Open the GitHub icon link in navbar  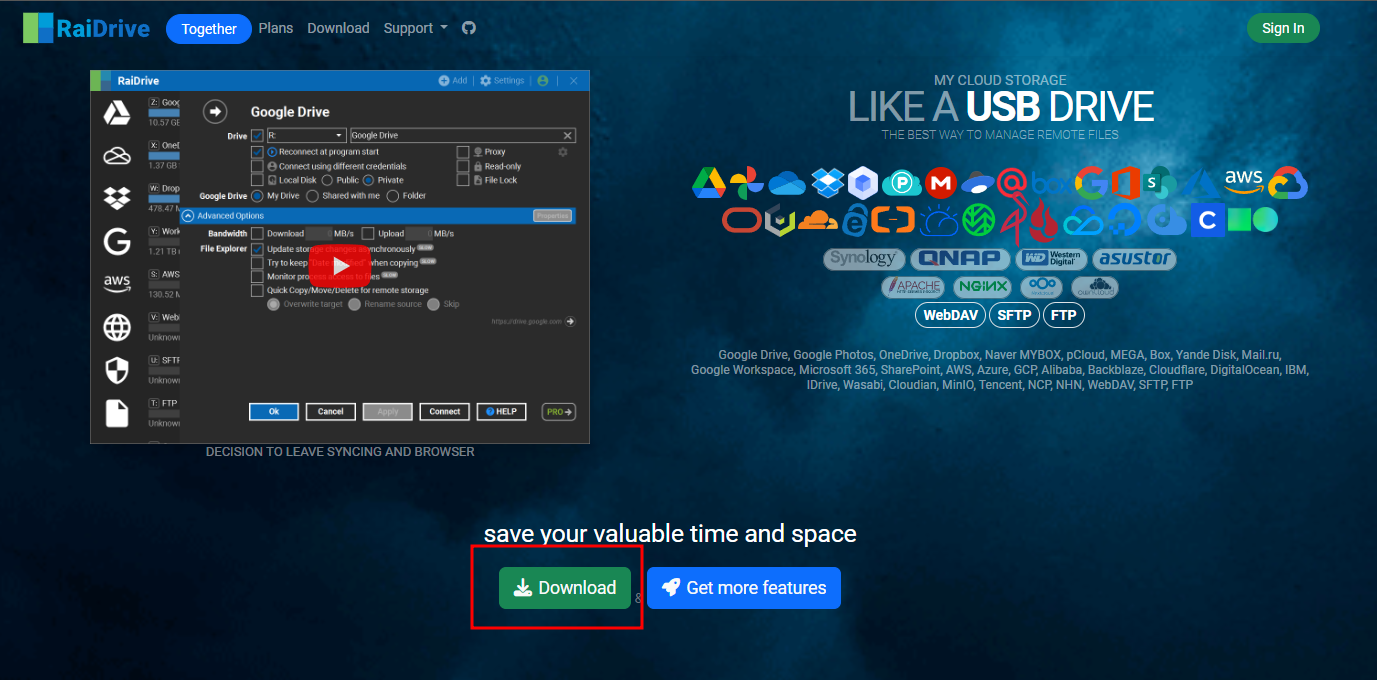pyautogui.click(x=469, y=28)
